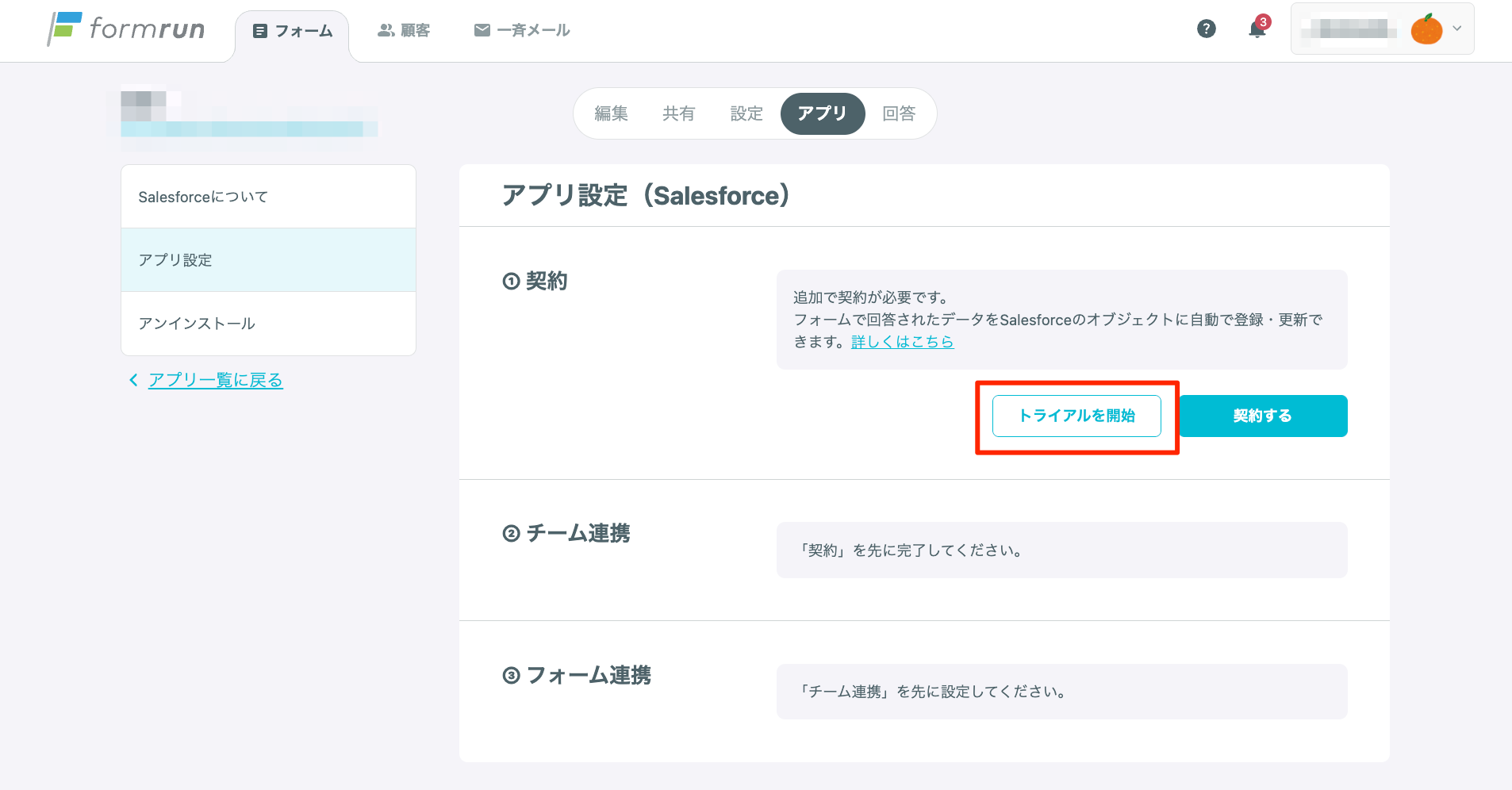Screen dimensions: 1512x790
Task: Follow the 詳しくはこちら link
Action: pos(902,342)
